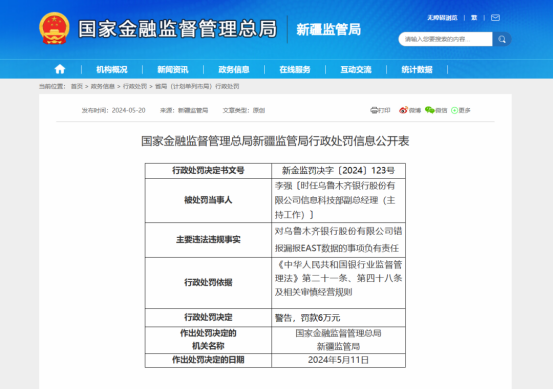This screenshot has width=553, height=390.
Task: Go to 在线服务 section
Action: tap(295, 69)
